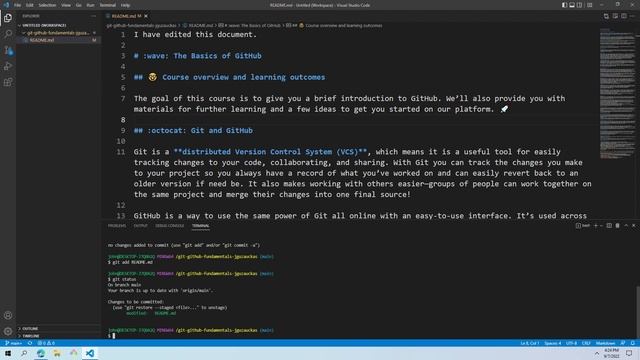This screenshot has height=360, width=640.
Task: Click the Open Changes editor icon
Action: tap(606, 16)
